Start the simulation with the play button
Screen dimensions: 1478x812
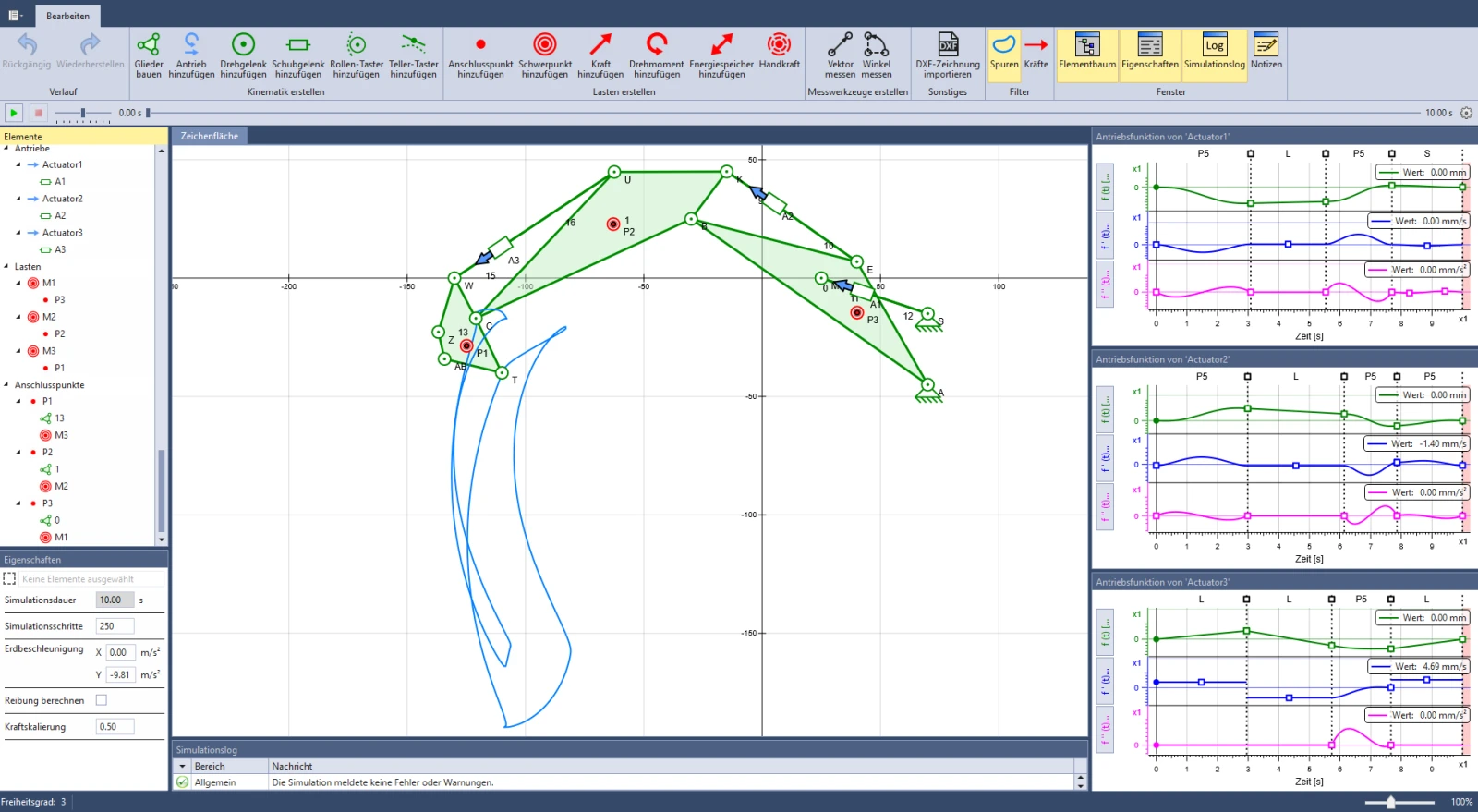[x=14, y=113]
